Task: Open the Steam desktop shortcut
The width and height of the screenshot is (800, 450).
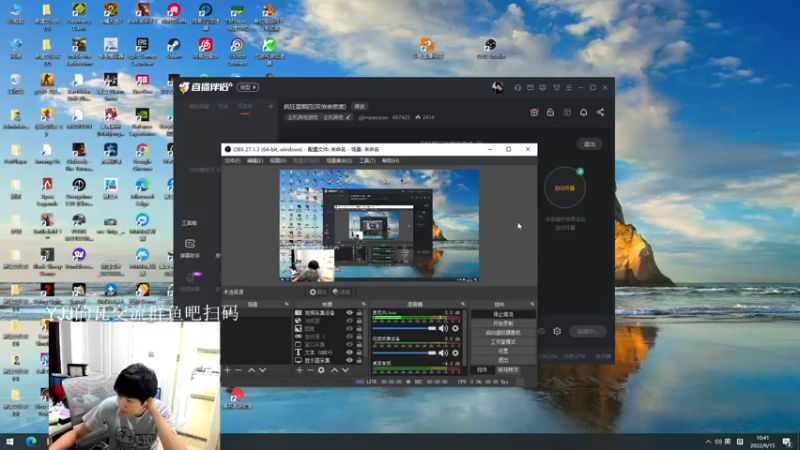Action: 174,49
